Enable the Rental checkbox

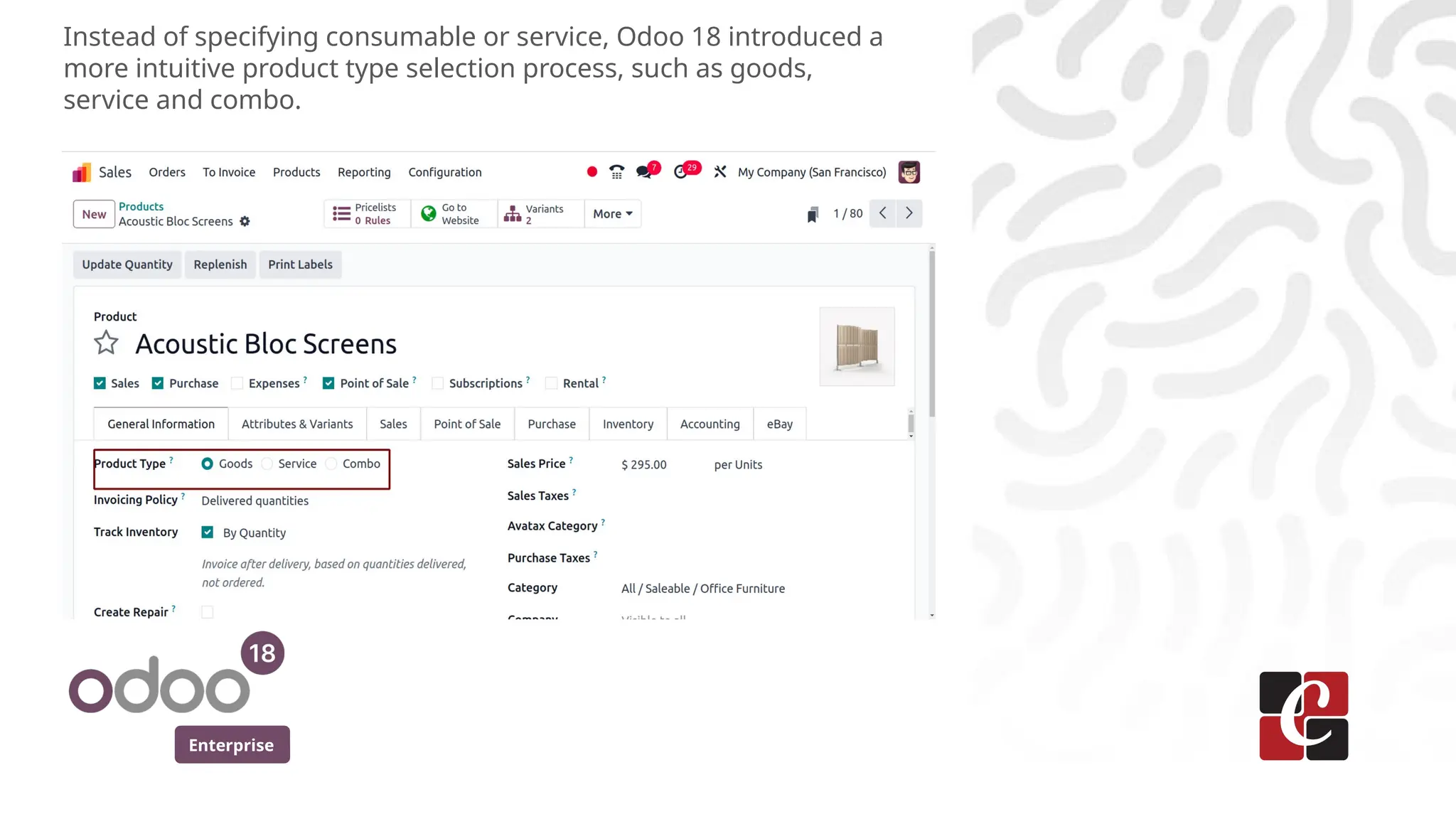click(x=551, y=383)
